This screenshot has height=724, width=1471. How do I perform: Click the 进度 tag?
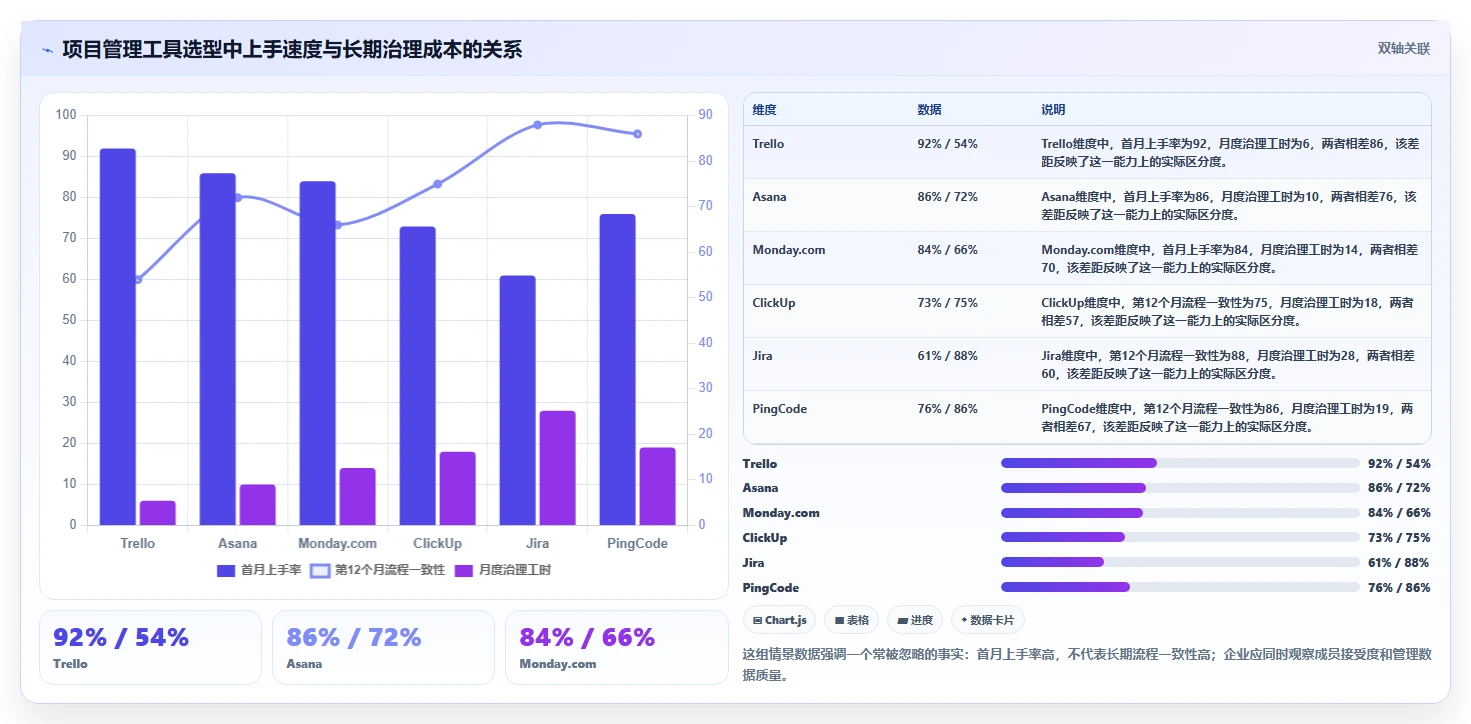click(915, 620)
